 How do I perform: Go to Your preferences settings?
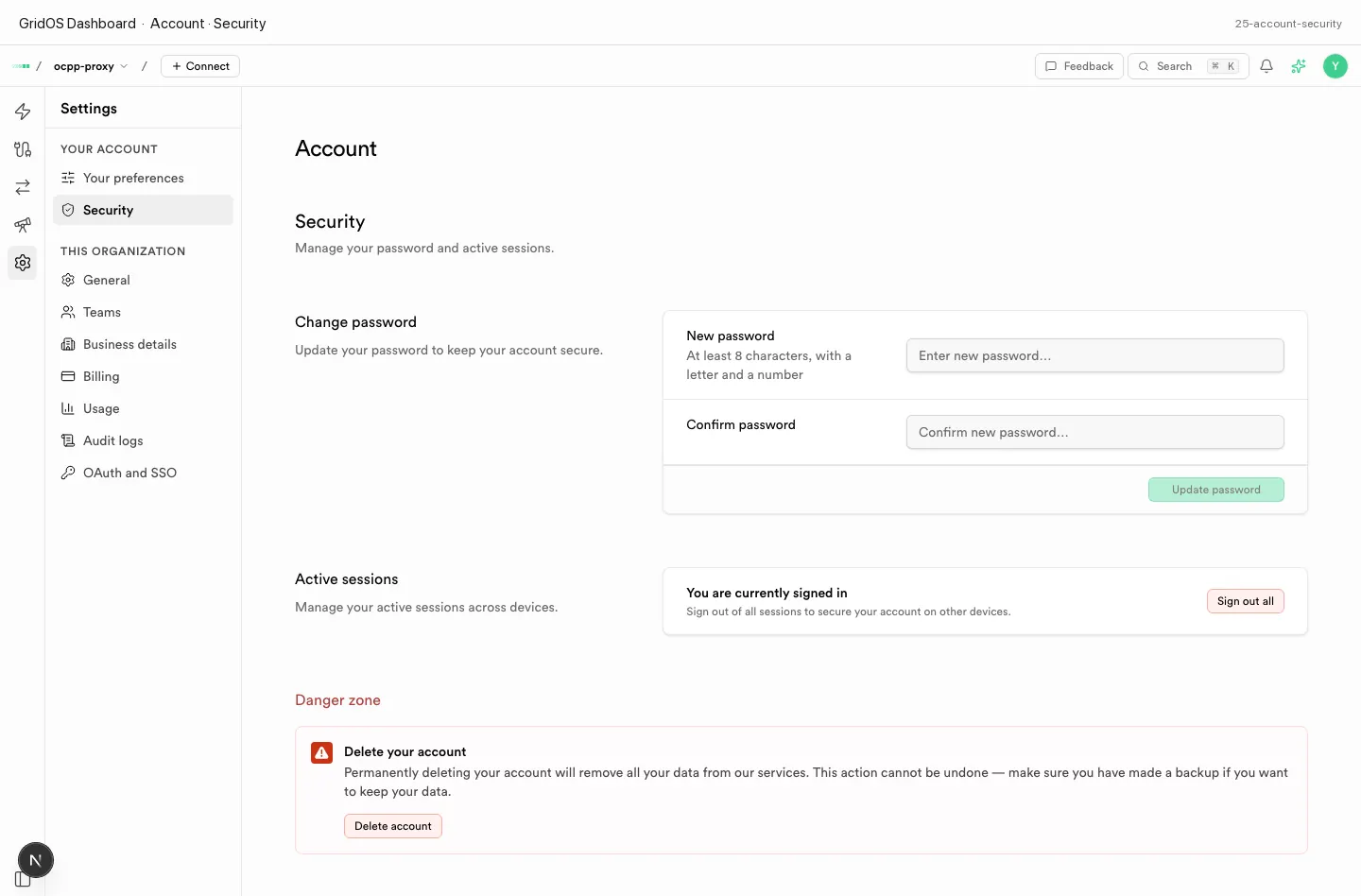143,178
